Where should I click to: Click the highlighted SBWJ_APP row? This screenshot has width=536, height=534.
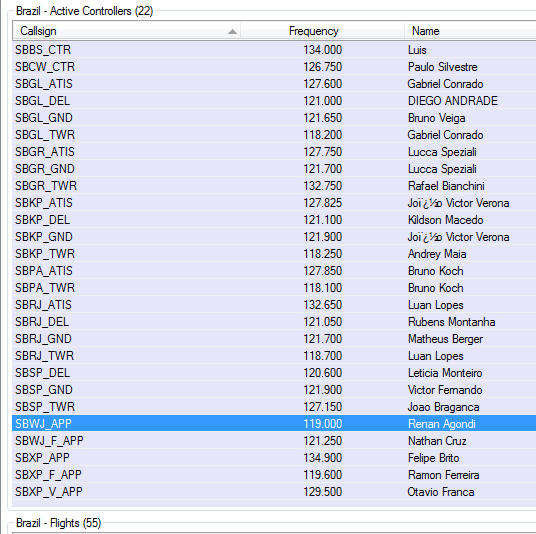(274, 424)
